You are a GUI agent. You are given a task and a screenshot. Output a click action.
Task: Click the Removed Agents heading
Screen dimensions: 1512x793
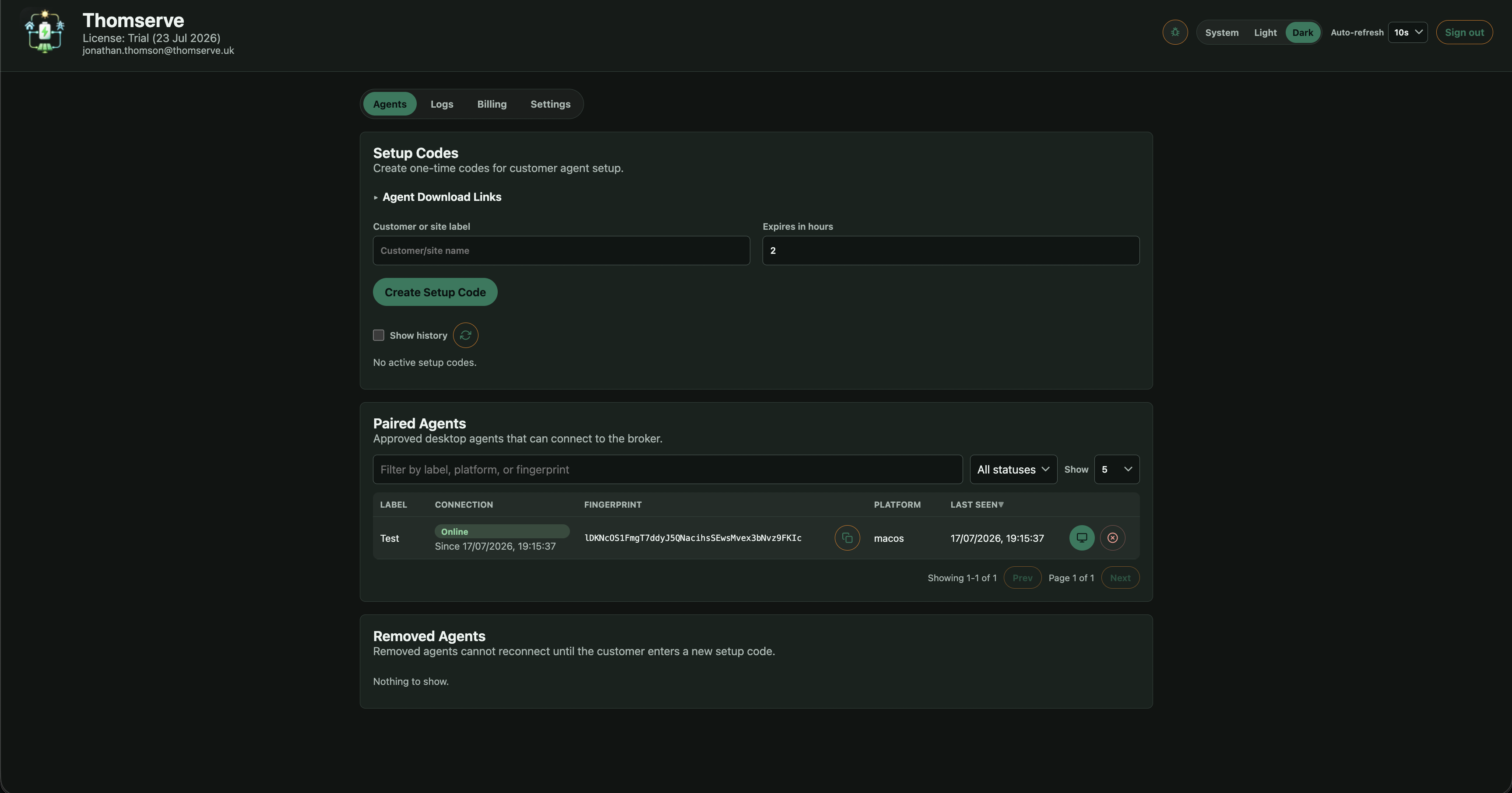429,636
